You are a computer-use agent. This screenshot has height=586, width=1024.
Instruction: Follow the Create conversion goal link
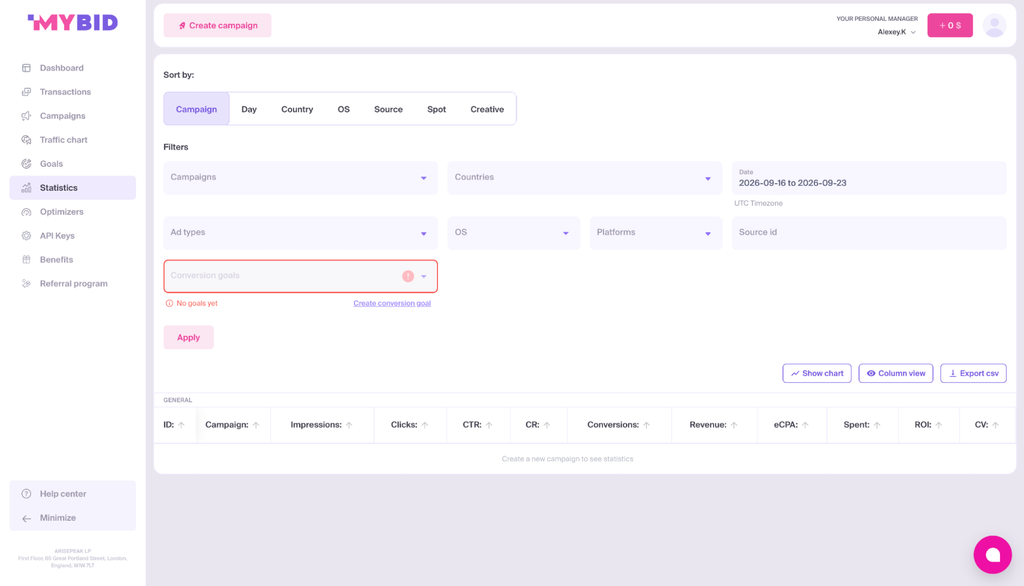coord(392,303)
